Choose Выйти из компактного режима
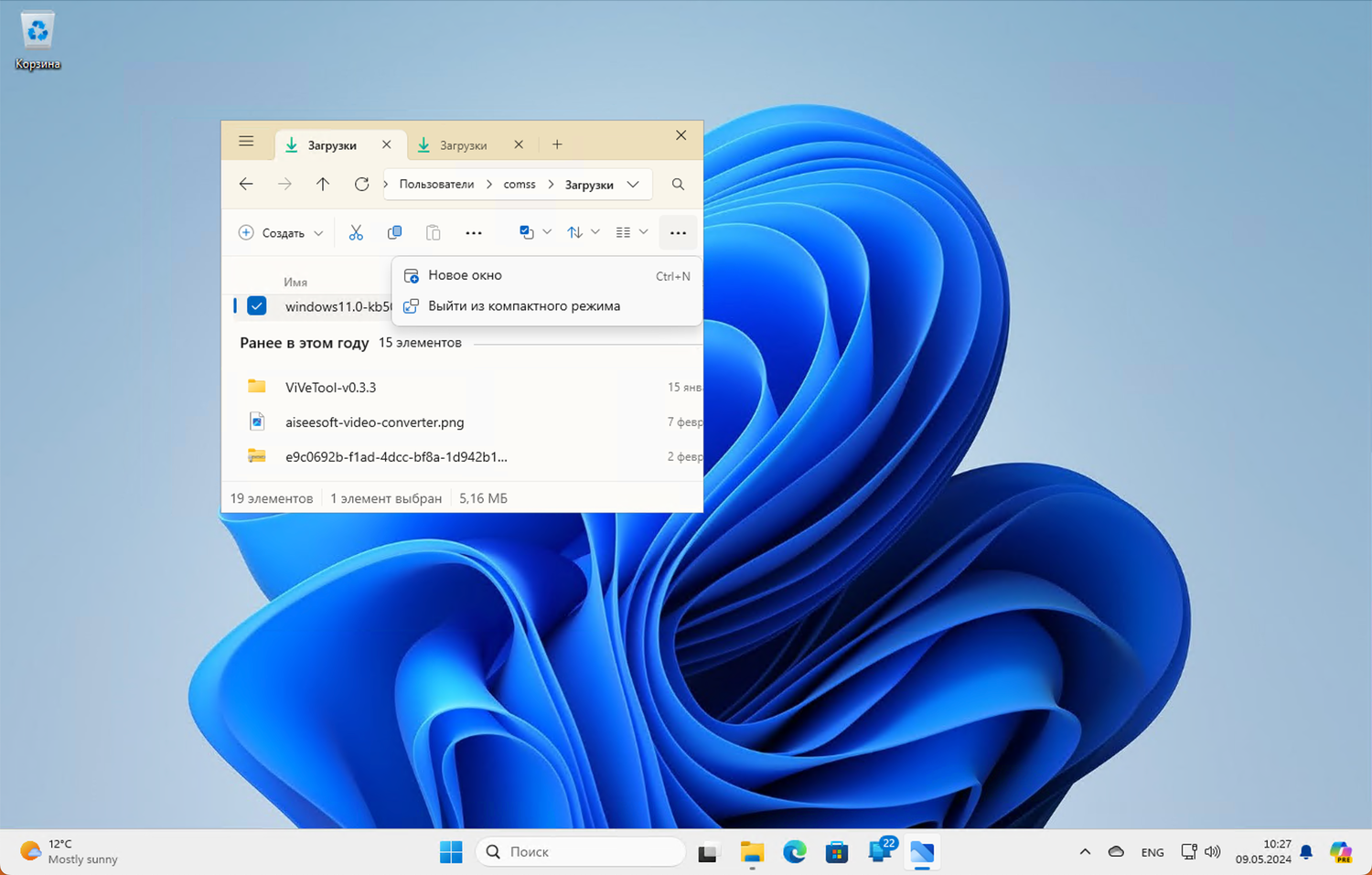 pos(523,306)
